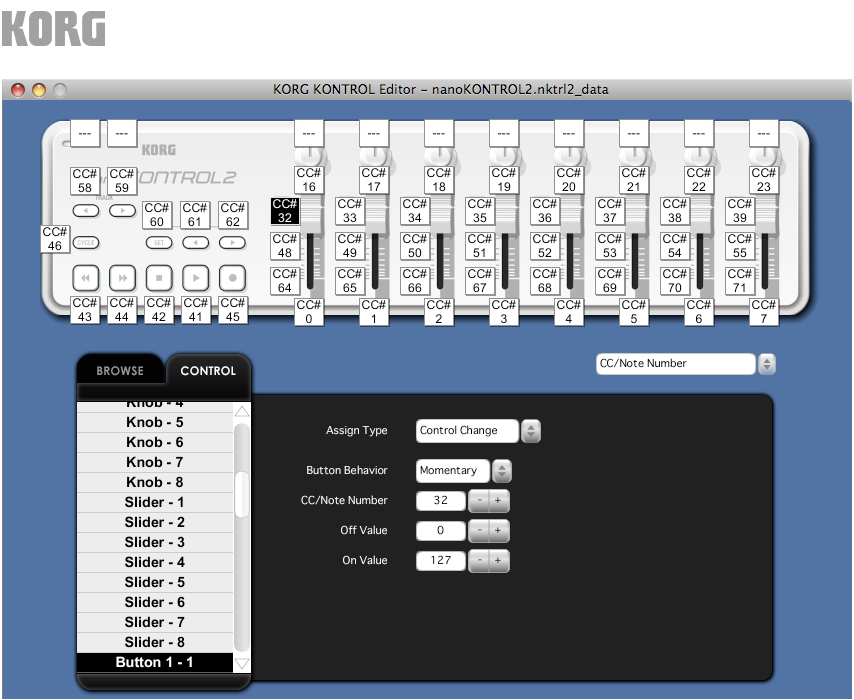The width and height of the screenshot is (854, 700).
Task: Select the highlighted CC# 32 button label
Action: [x=285, y=211]
